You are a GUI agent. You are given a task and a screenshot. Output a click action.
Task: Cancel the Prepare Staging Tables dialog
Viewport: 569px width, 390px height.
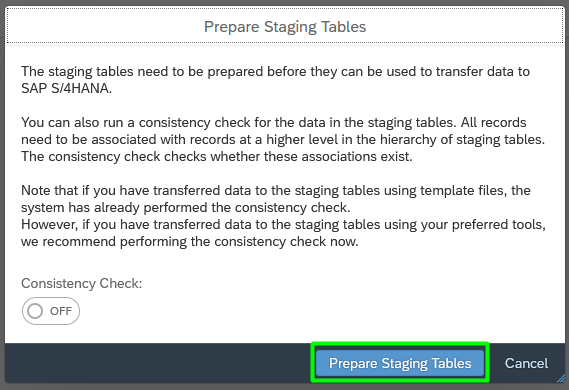[526, 363]
